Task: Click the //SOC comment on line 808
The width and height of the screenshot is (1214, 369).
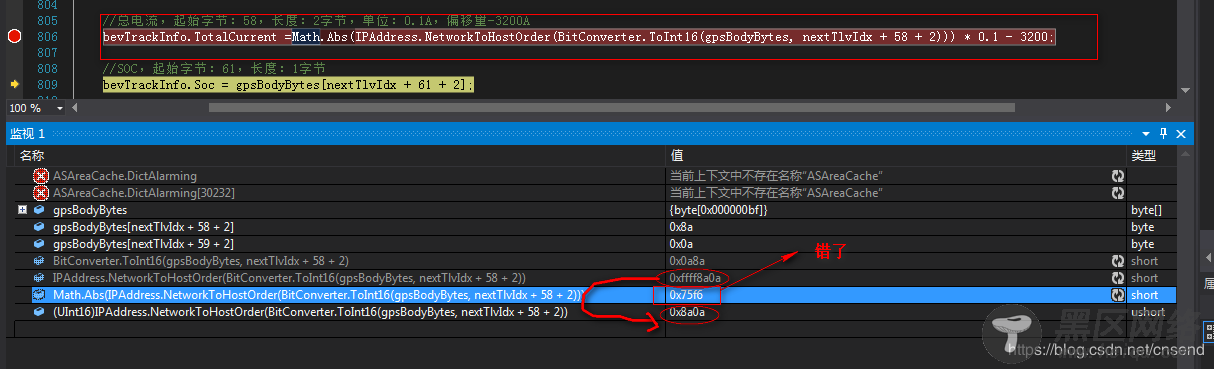Action: [x=214, y=69]
